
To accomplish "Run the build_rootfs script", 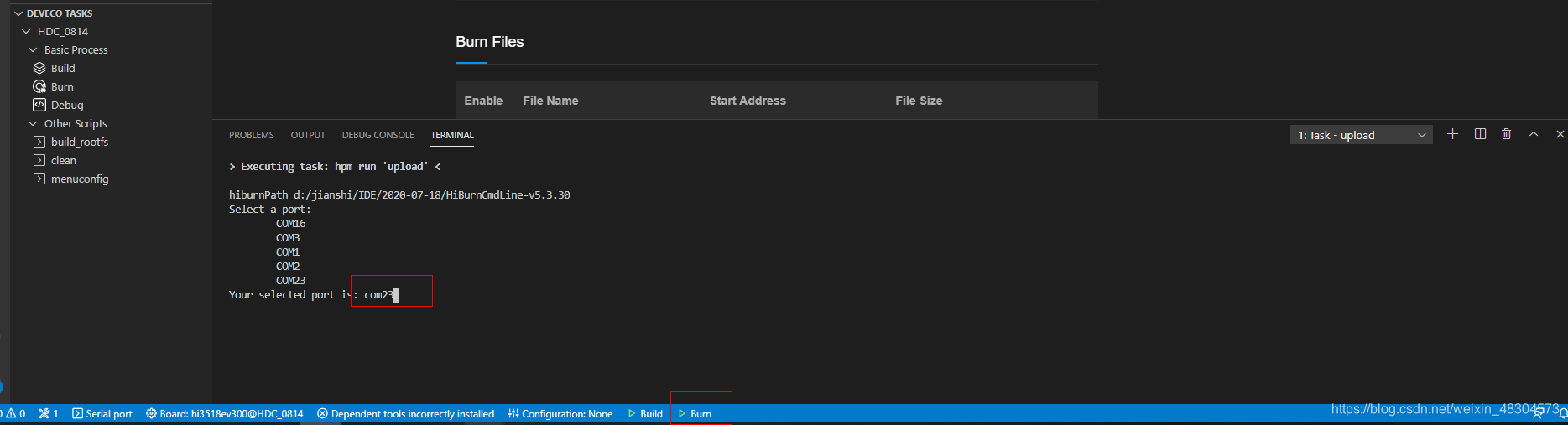I will coord(80,143).
